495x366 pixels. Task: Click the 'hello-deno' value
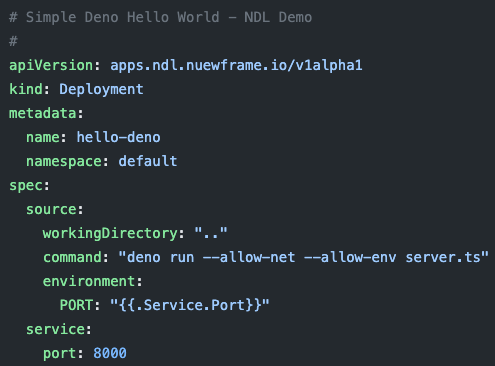tap(119, 137)
